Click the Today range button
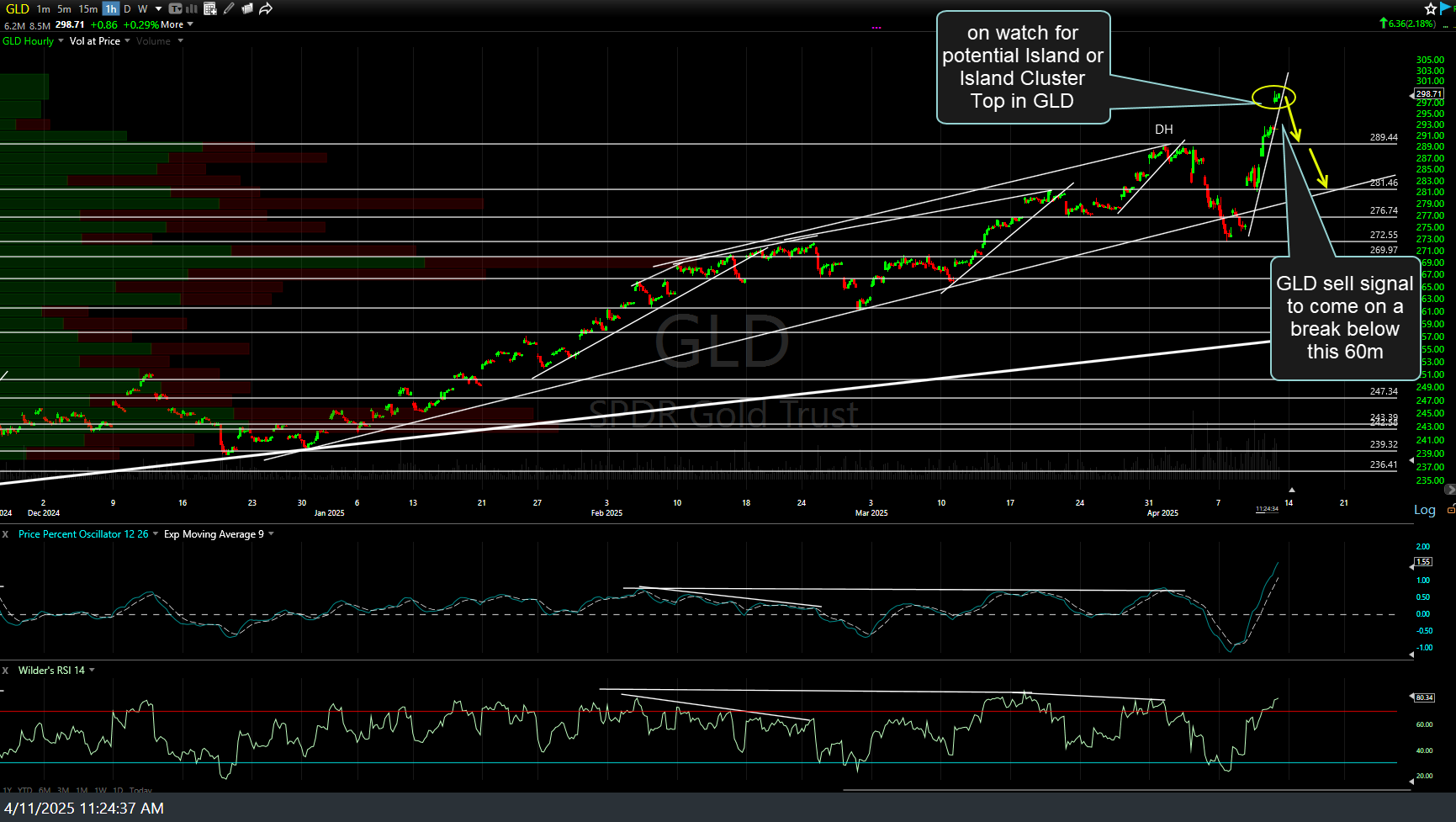This screenshot has width=1456, height=822. point(140,791)
